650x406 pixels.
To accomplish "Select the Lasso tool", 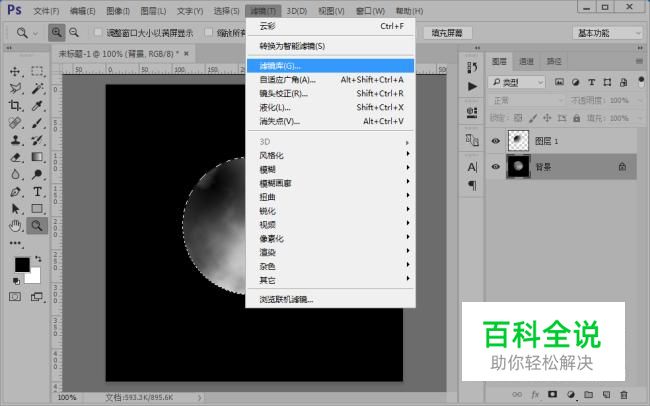I will 15,88.
